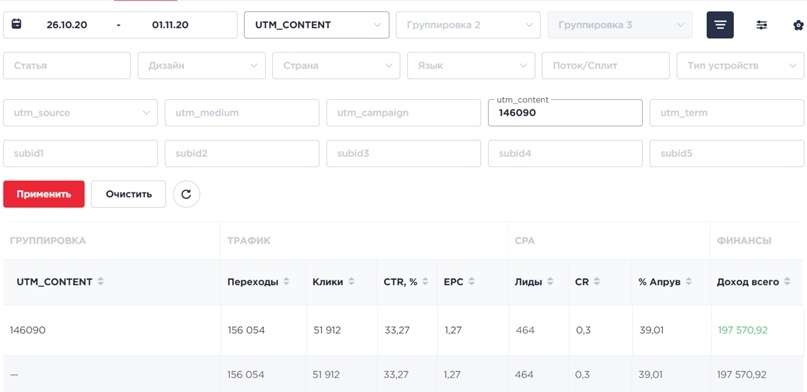Click the red Применить button
The image size is (807, 392).
point(44,194)
